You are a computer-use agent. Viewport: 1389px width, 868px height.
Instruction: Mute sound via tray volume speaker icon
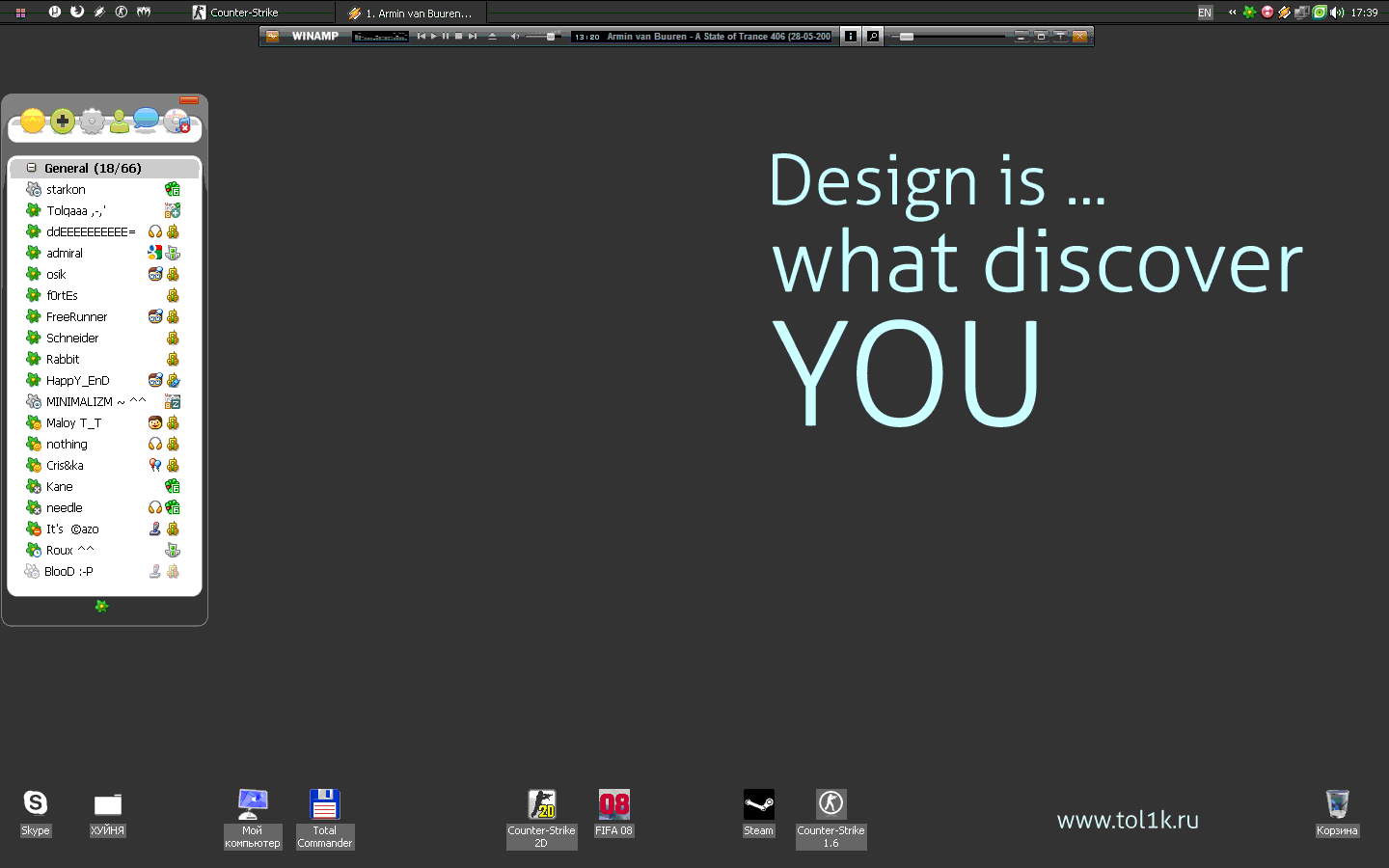pos(1337,13)
